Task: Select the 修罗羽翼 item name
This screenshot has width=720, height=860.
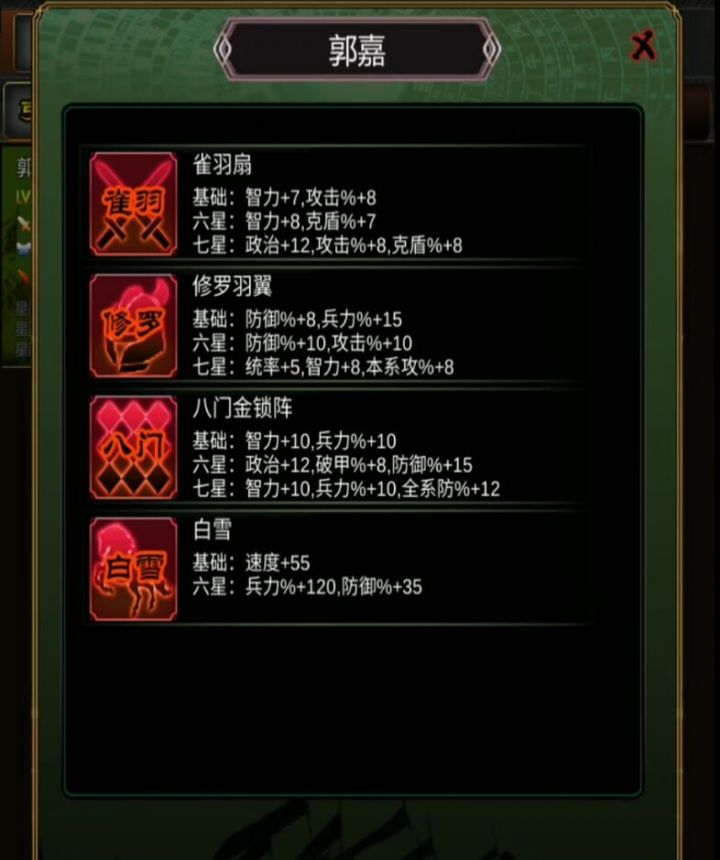Action: (232, 286)
